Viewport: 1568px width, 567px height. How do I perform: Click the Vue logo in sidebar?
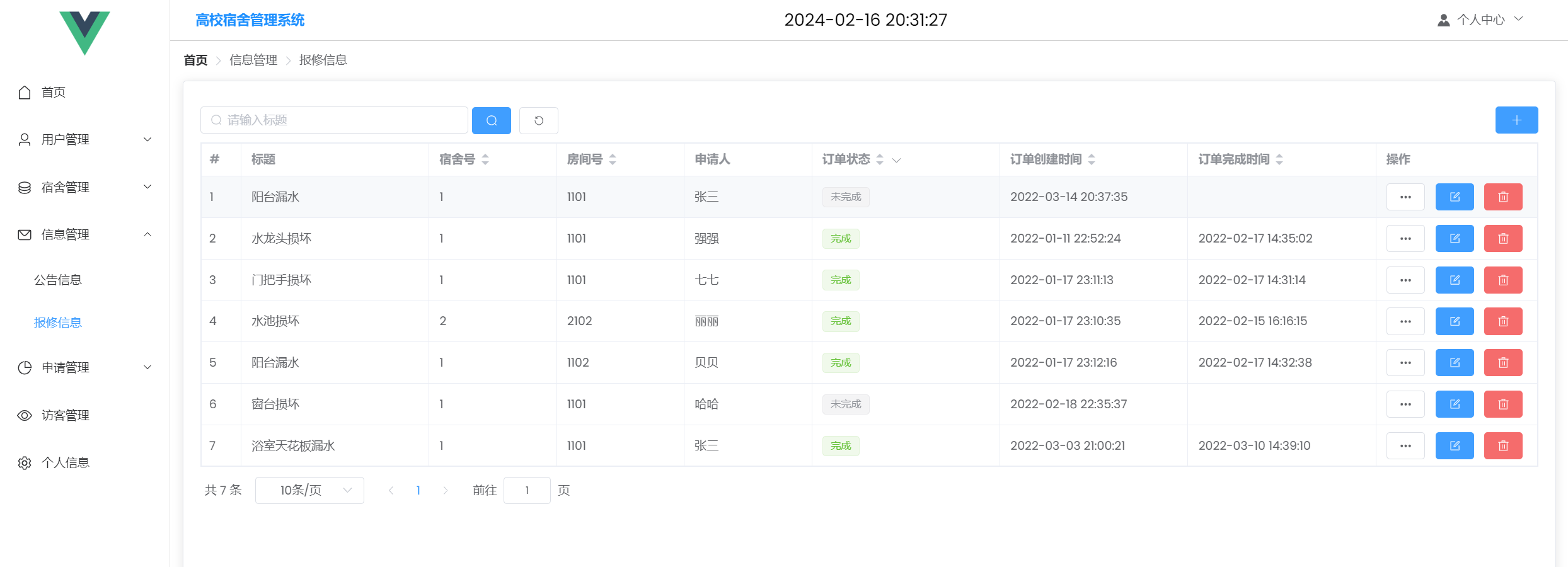coord(84,33)
